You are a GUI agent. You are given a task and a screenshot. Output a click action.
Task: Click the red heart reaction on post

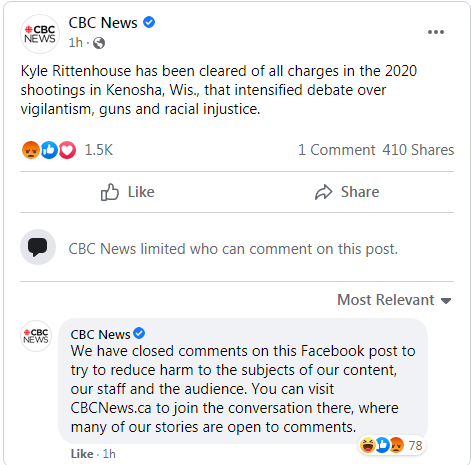click(x=67, y=150)
